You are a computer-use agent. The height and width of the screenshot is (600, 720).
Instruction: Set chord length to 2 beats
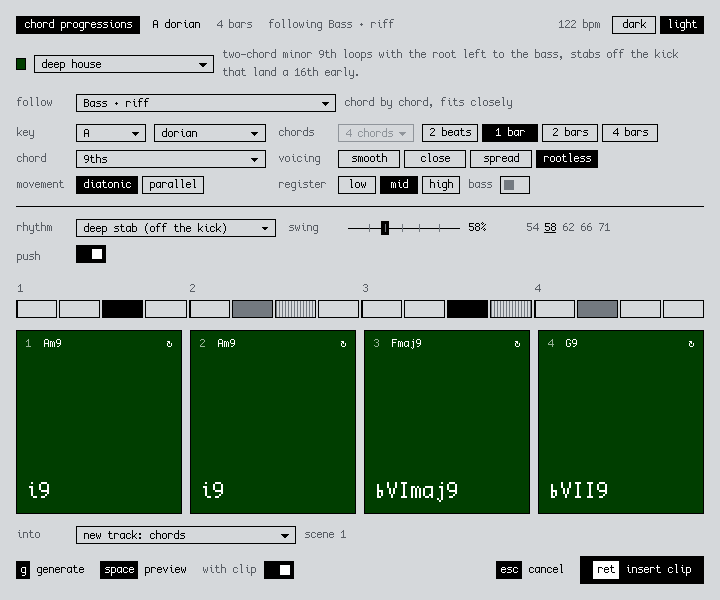point(450,133)
